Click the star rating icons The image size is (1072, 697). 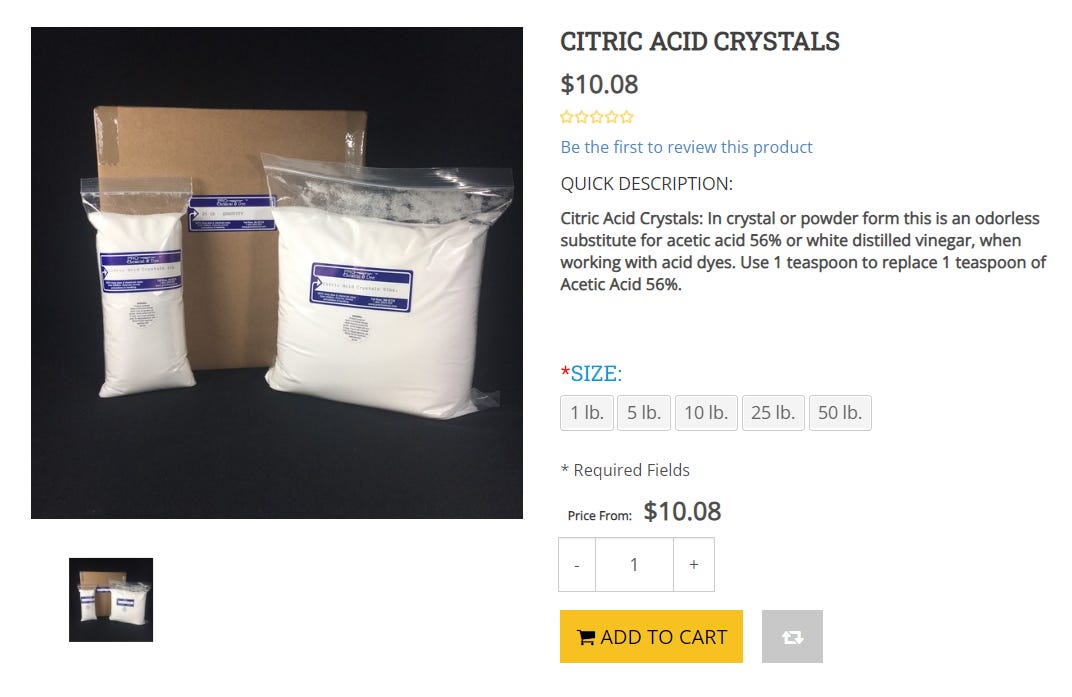597,117
